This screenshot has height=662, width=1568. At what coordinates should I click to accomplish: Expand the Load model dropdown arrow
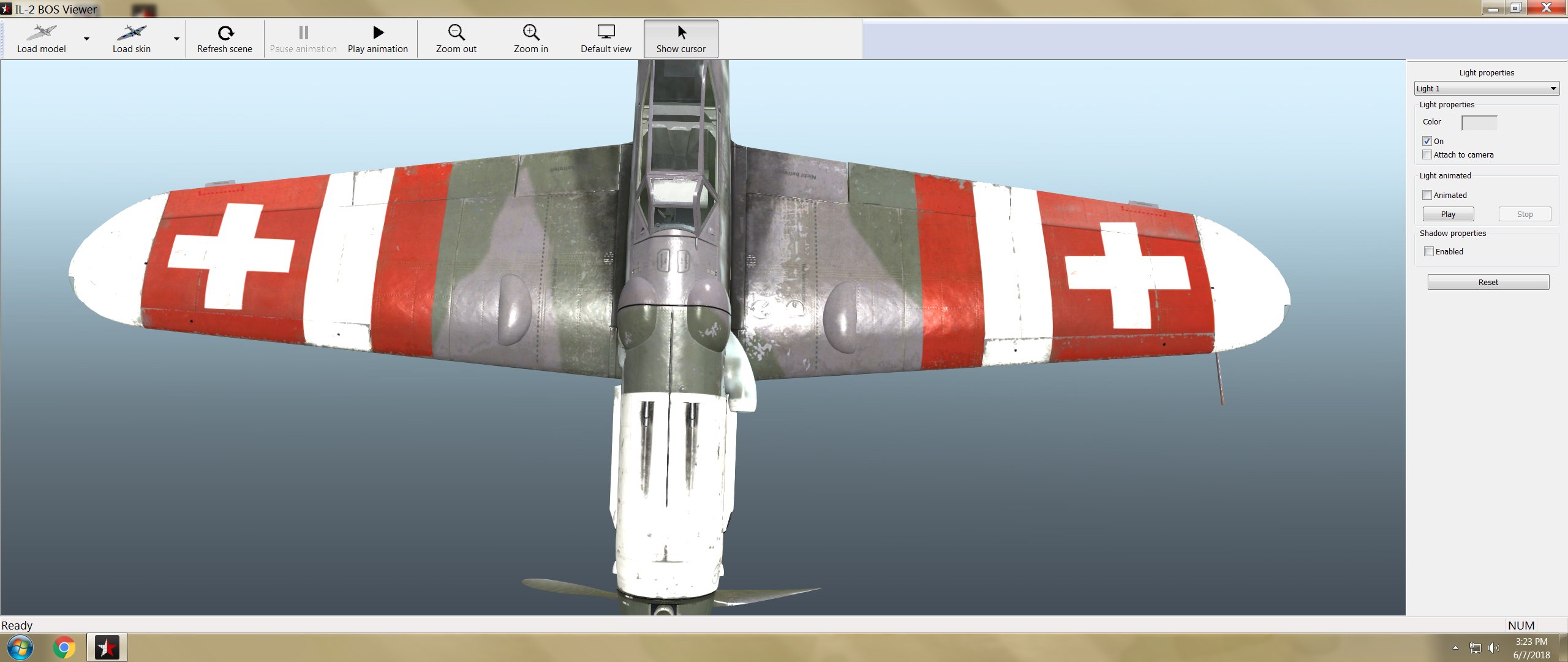pos(86,39)
